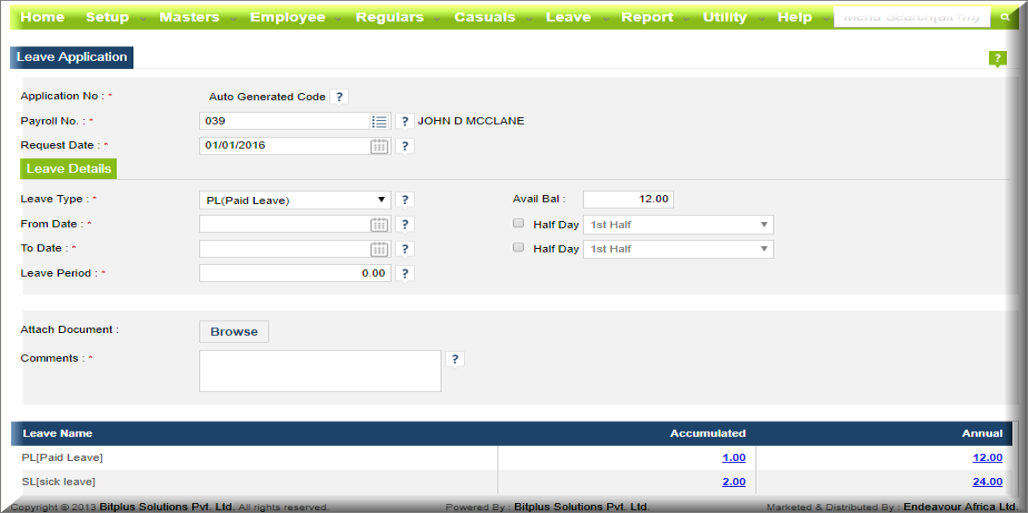Image resolution: width=1028 pixels, height=513 pixels.
Task: Click PL annual value 12.00 link
Action: coord(987,458)
